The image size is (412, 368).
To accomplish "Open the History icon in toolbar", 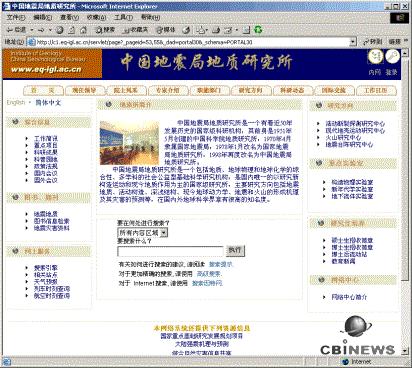I will pos(187,30).
